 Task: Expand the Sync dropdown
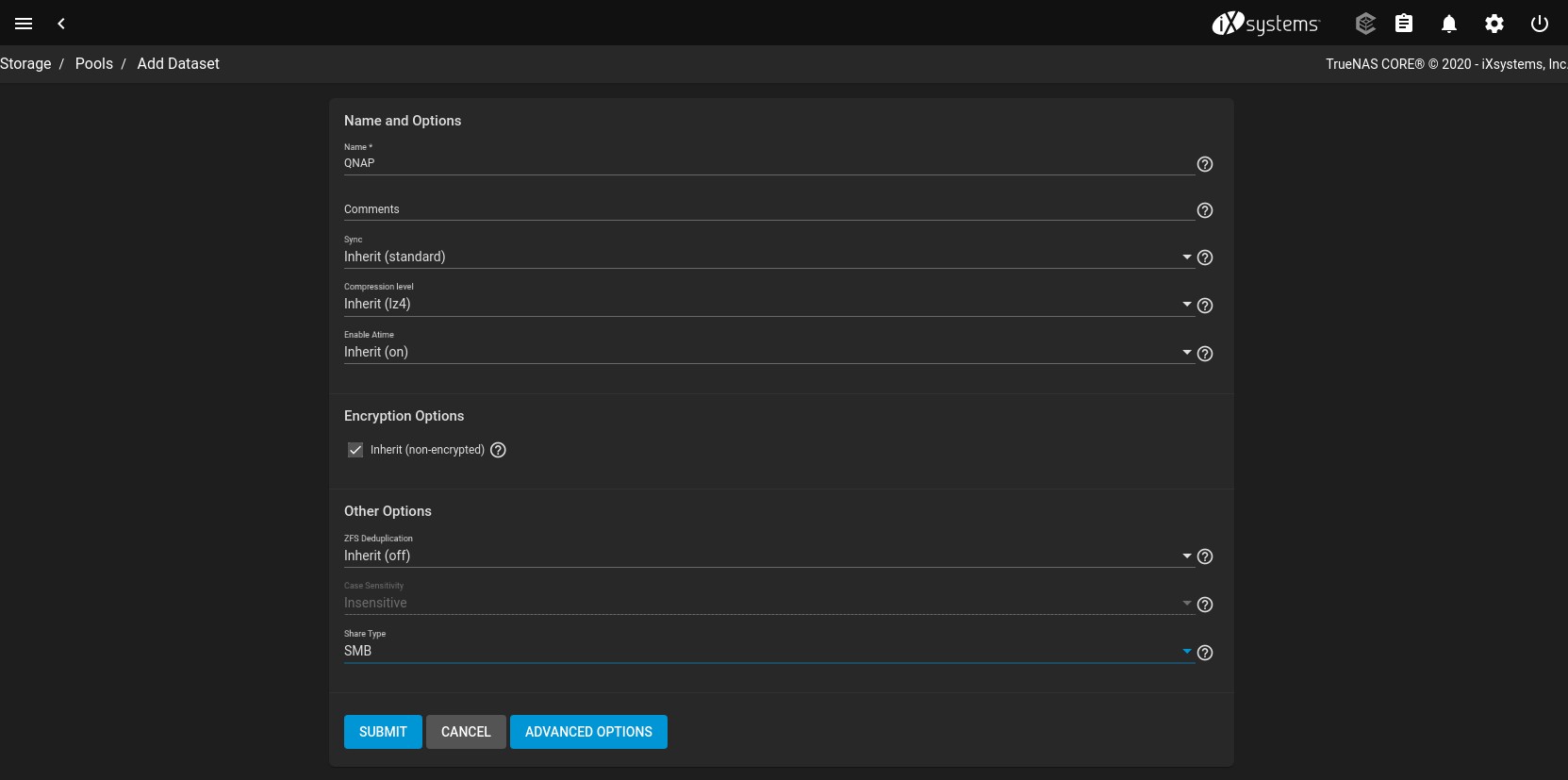tap(764, 257)
